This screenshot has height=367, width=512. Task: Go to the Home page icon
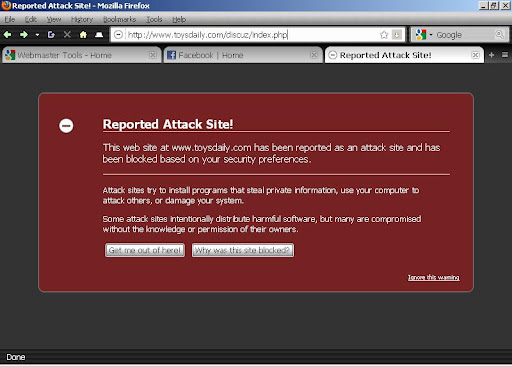coord(83,34)
